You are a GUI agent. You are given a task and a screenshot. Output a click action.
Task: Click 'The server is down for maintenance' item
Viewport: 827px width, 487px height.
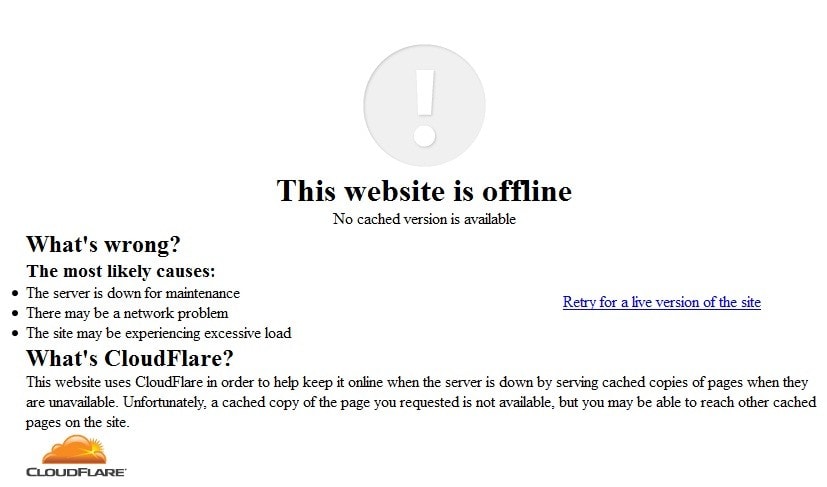(133, 293)
